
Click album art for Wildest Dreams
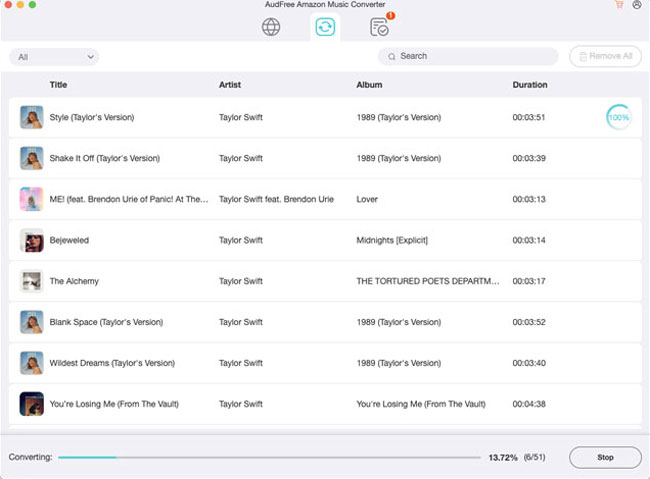pos(32,363)
